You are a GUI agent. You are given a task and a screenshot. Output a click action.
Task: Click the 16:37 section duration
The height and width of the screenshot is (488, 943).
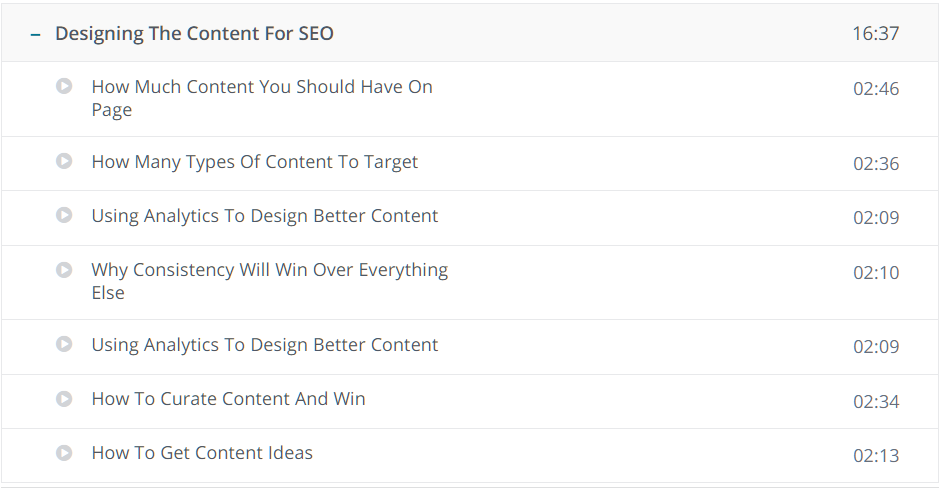click(x=876, y=33)
